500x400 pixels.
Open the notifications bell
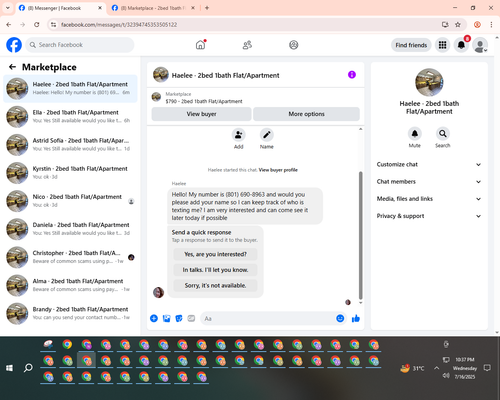pyautogui.click(x=461, y=45)
